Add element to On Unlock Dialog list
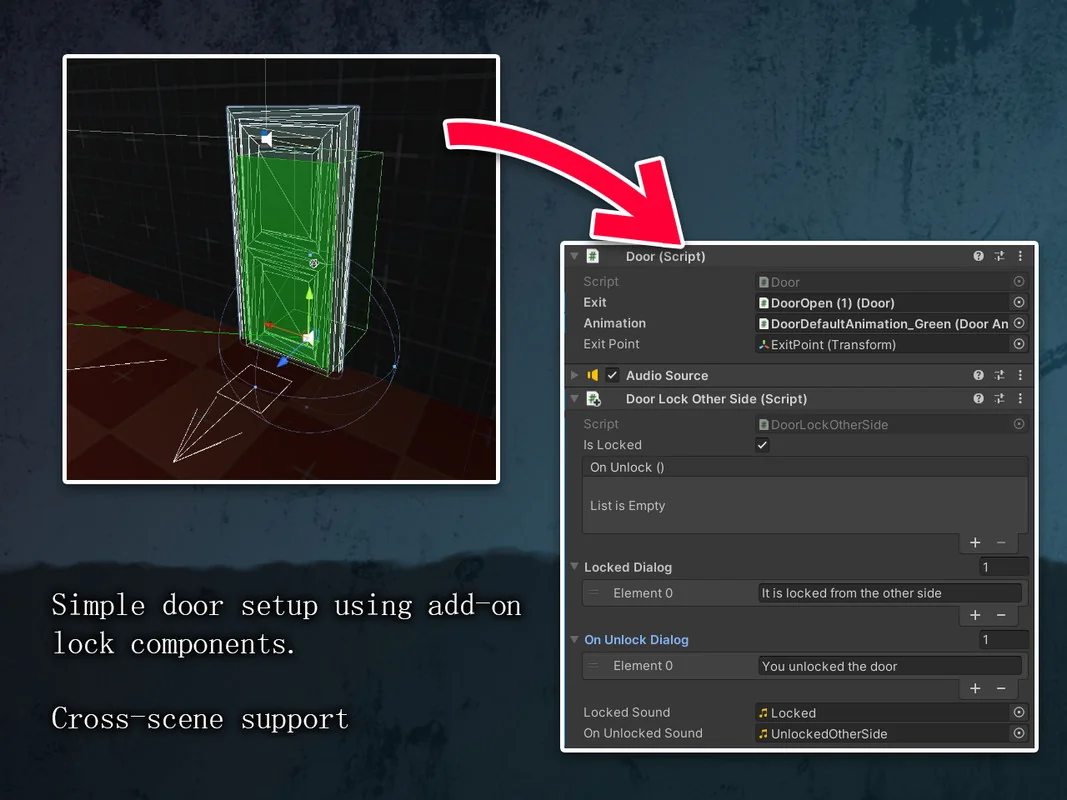The height and width of the screenshot is (800, 1067). (x=975, y=689)
